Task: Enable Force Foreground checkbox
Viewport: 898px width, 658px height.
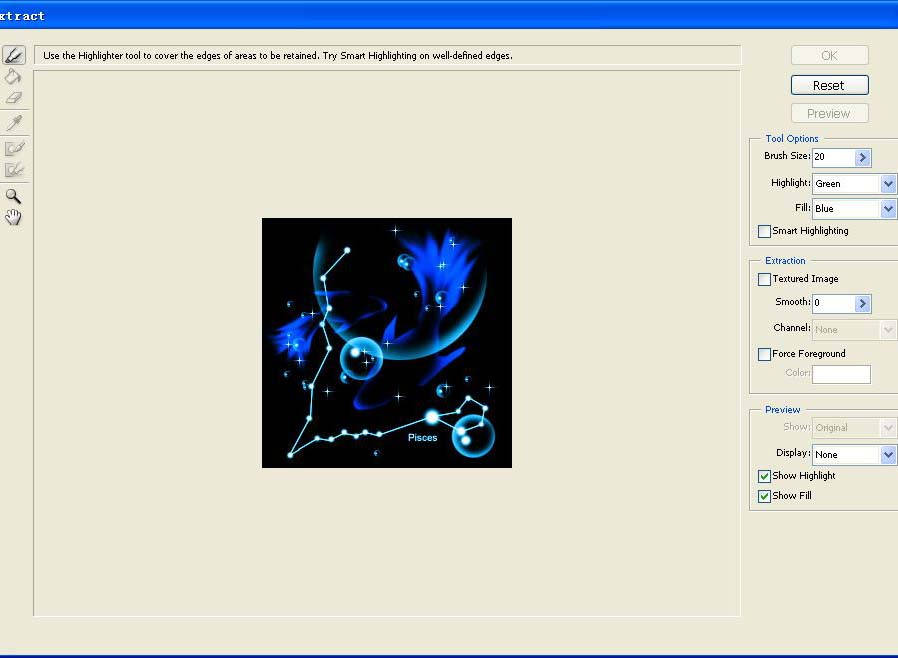Action: [x=765, y=354]
